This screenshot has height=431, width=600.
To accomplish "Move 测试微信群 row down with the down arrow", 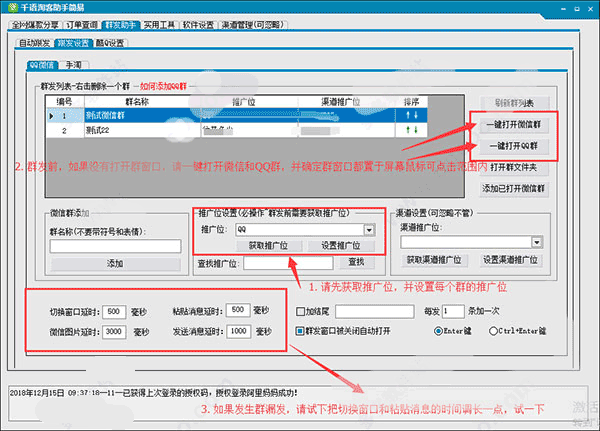I will (416, 115).
